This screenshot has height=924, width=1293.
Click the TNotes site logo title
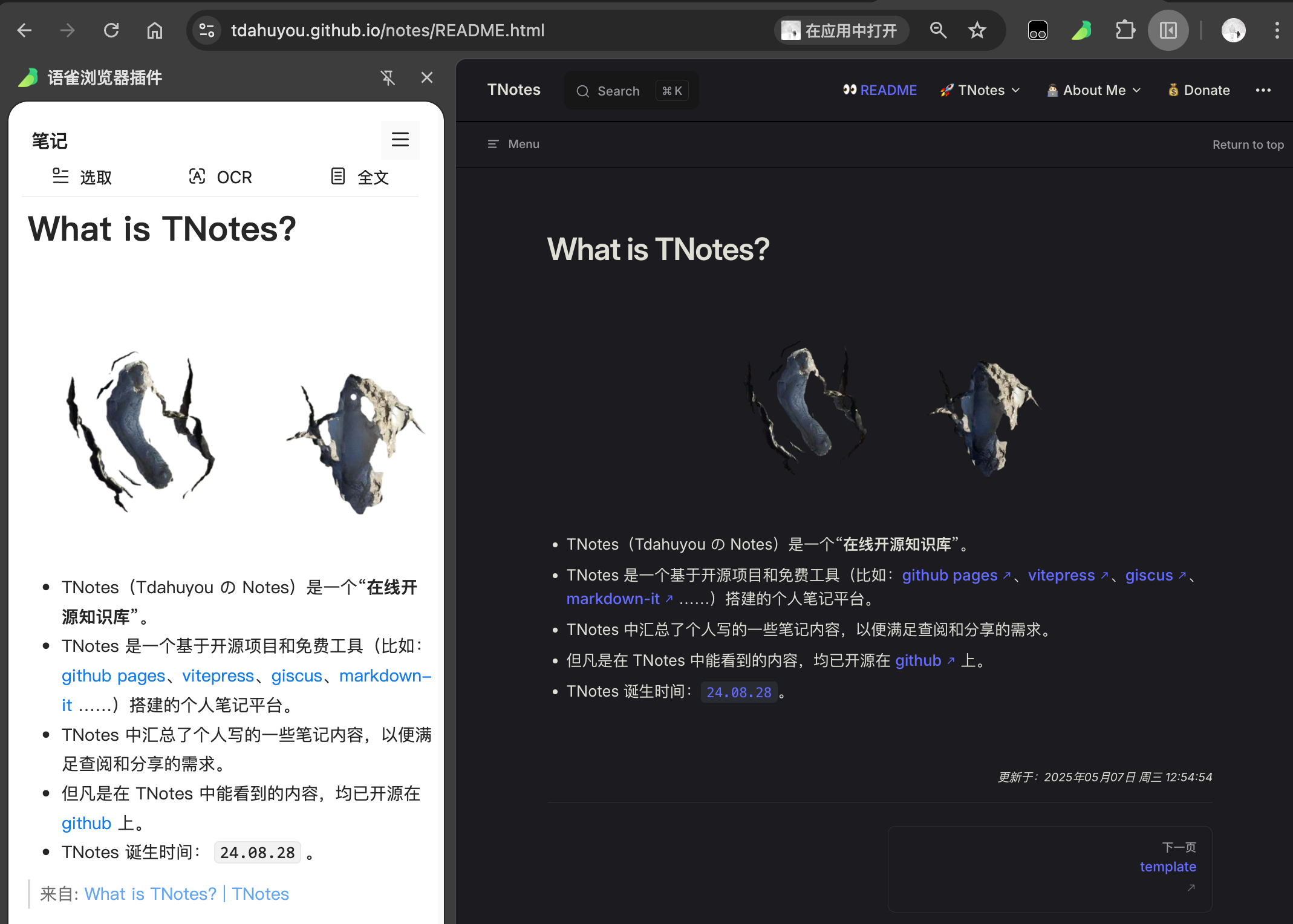[x=514, y=90]
